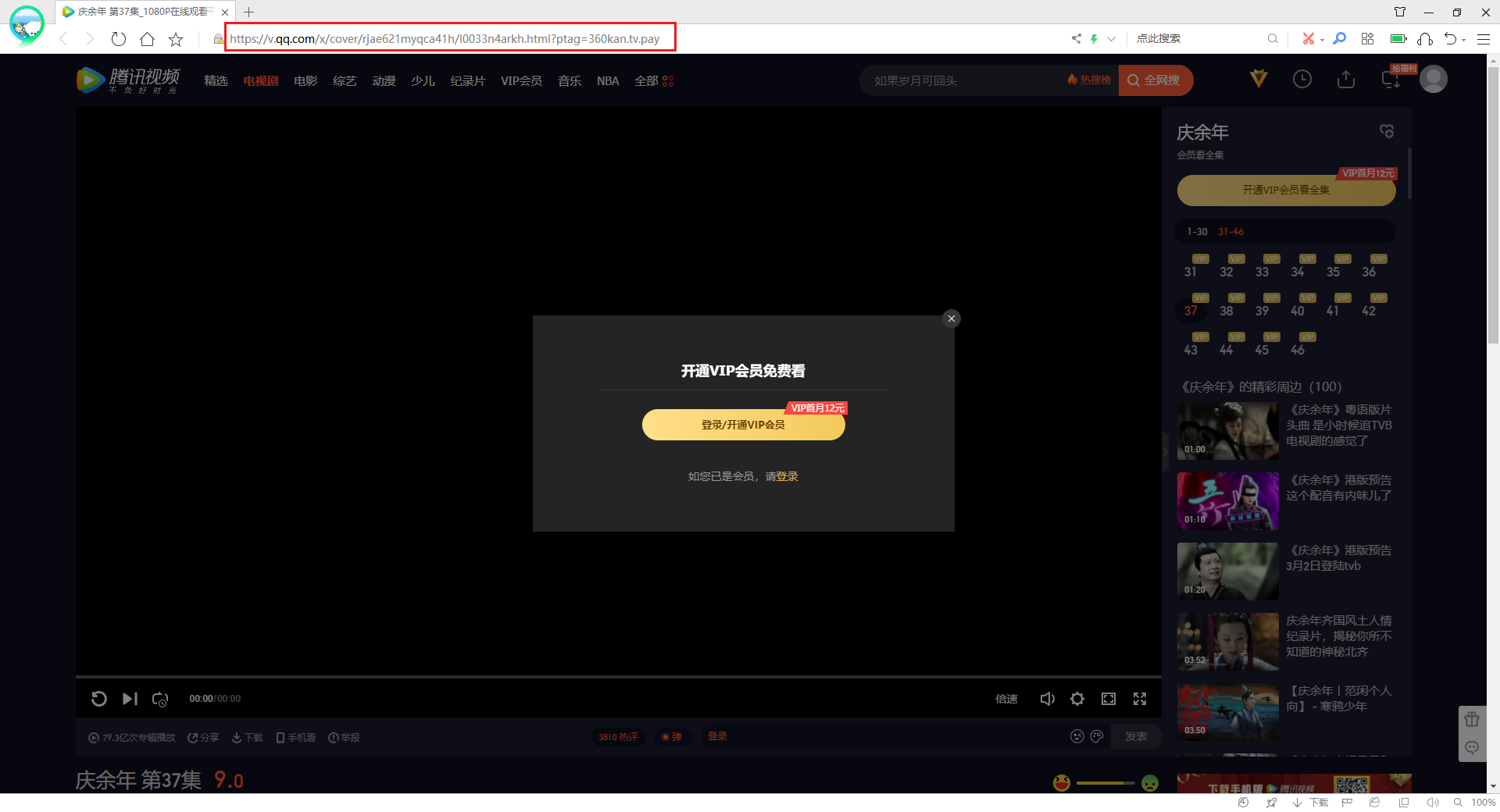
Task: Open watch history clock icon
Action: click(x=1302, y=79)
